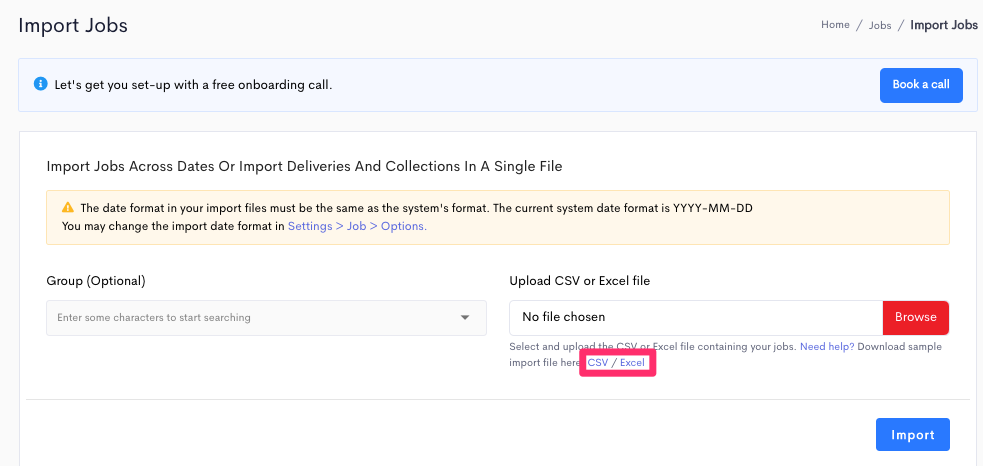The width and height of the screenshot is (983, 466).
Task: Click the blue Import button
Action: click(912, 435)
